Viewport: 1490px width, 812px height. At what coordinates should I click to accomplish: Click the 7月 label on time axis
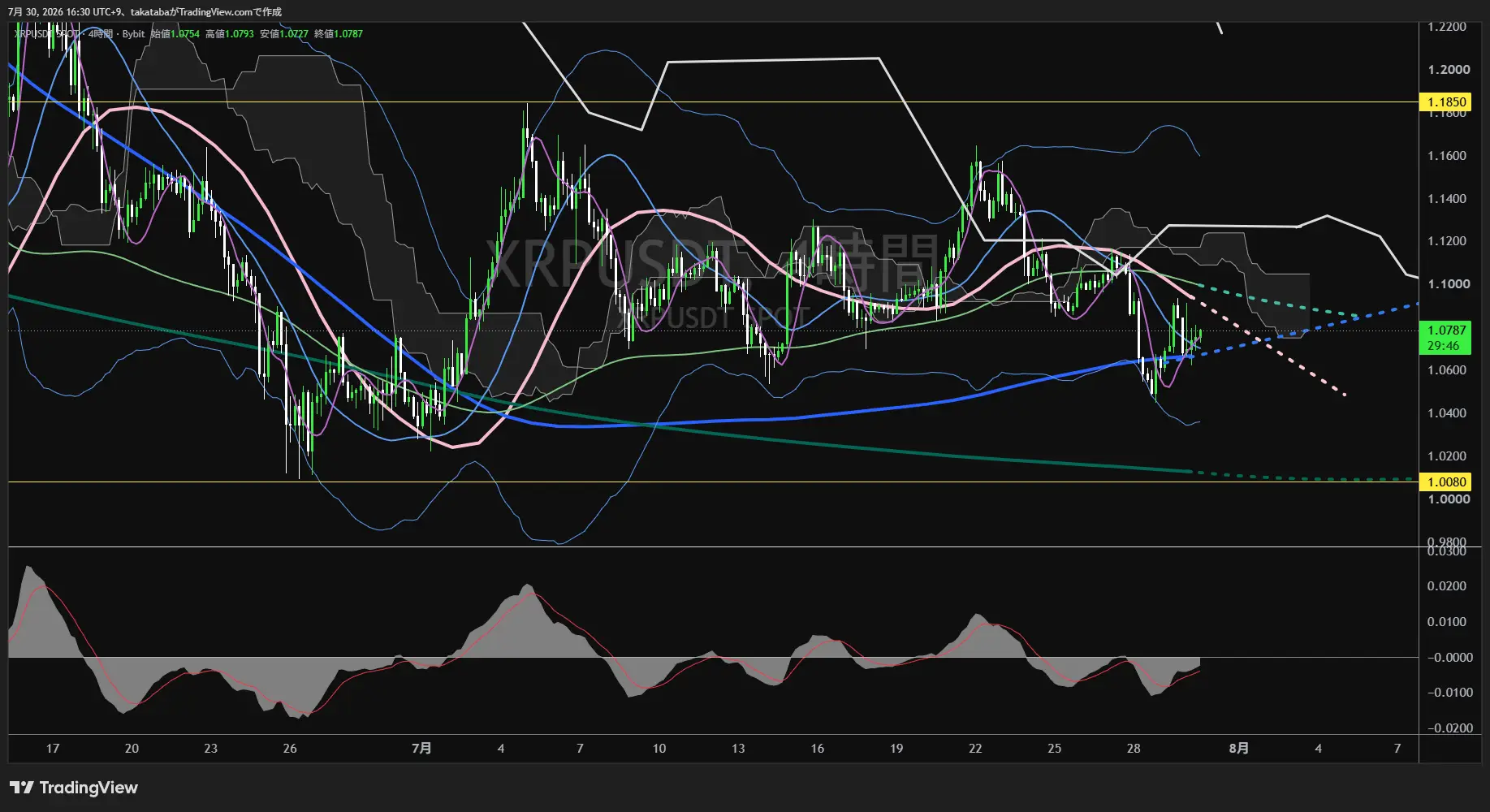coord(421,749)
